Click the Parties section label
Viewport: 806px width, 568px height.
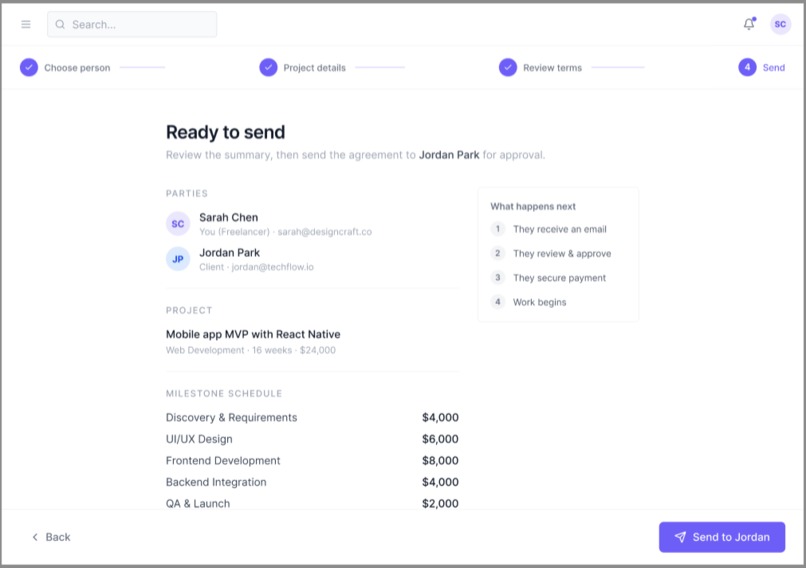click(x=187, y=193)
